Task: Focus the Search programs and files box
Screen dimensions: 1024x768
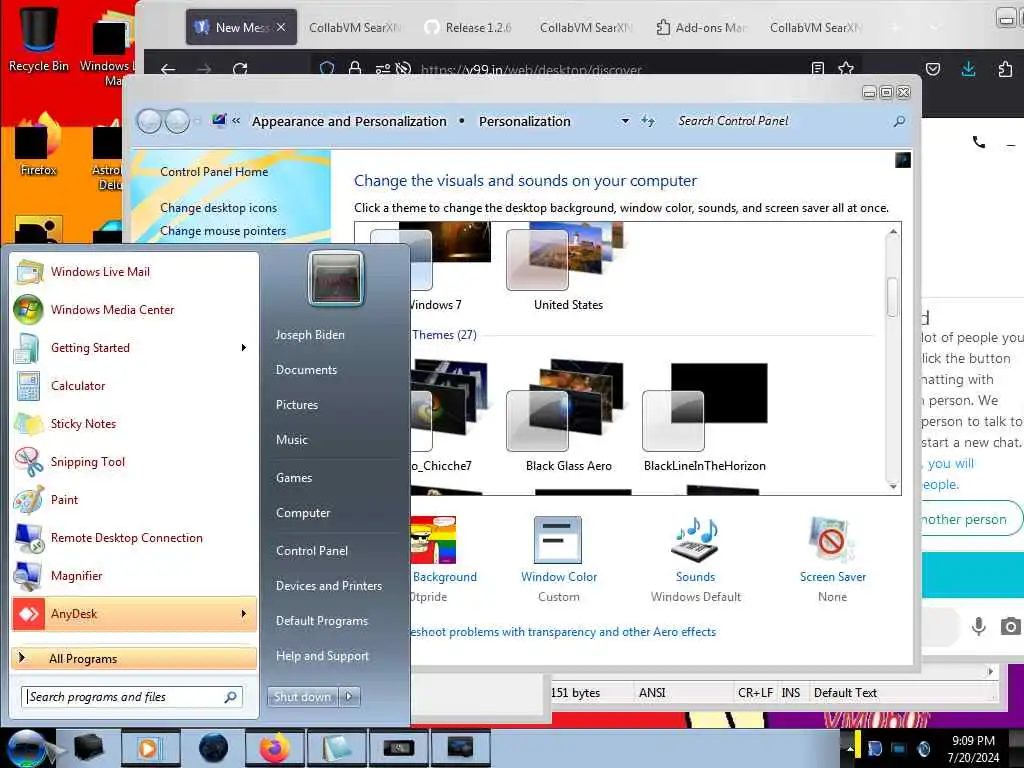Action: (x=132, y=697)
